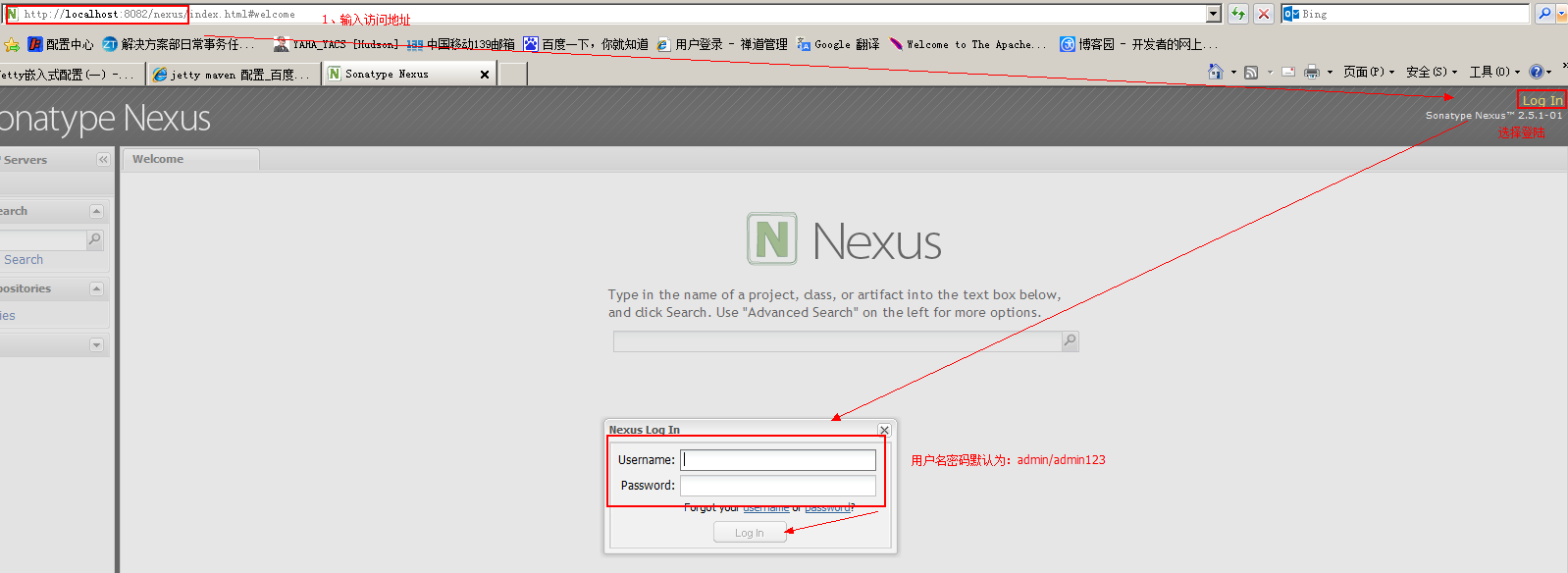
Task: Open the 博客园 bookmark
Action: point(1138,44)
